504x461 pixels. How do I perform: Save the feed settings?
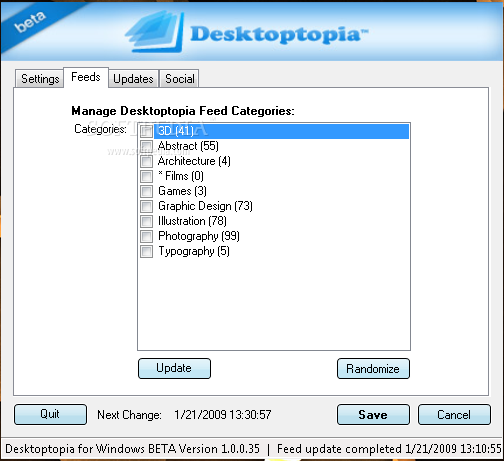click(x=373, y=414)
